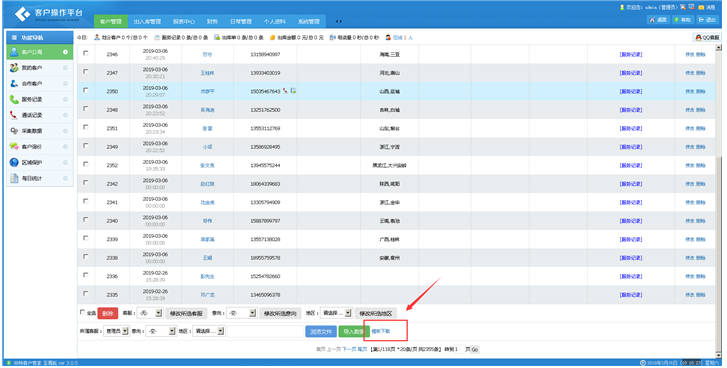Viewport: 727px width, 368px height.
Task: Open 合作客户 via its sidebar icon
Action: click(x=14, y=84)
